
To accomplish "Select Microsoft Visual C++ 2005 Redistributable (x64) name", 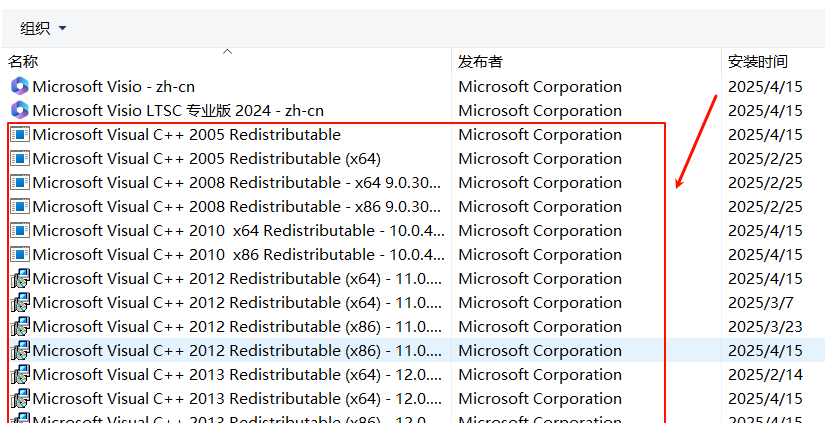I will (x=206, y=158).
